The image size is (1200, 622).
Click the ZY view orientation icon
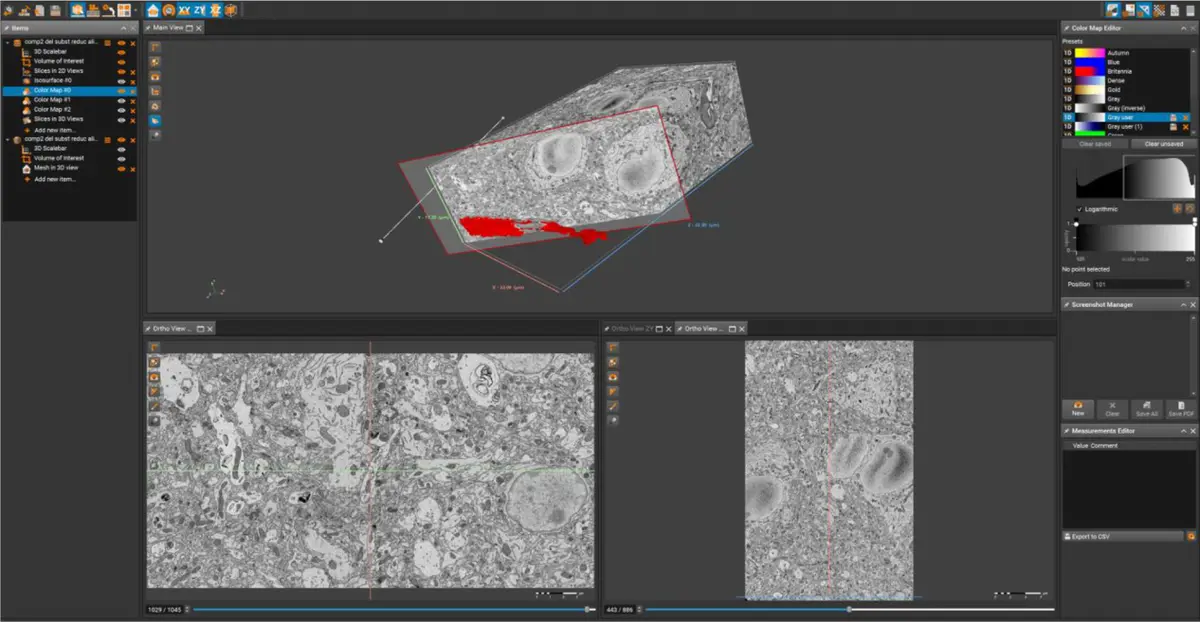(x=200, y=10)
